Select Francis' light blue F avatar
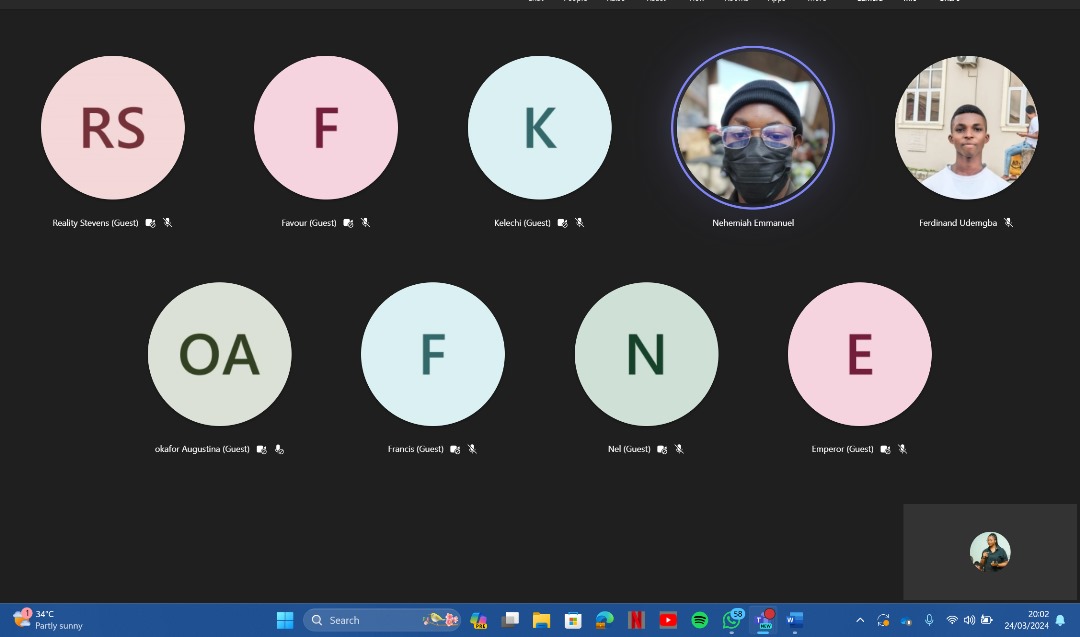The height and width of the screenshot is (637, 1080). 433,354
